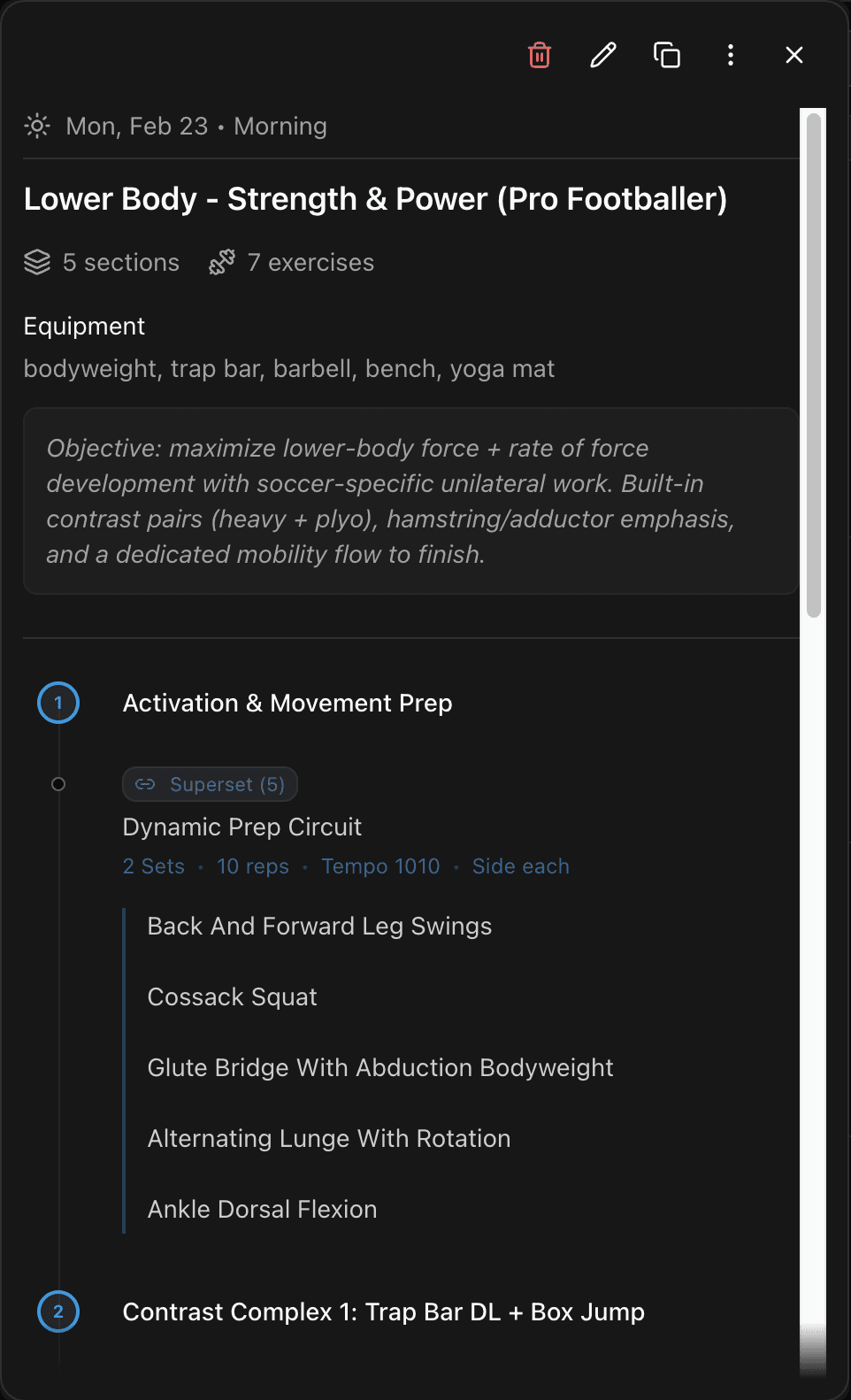Viewport: 851px width, 1400px height.
Task: Expand the Superset (5) badge
Action: pos(210,783)
